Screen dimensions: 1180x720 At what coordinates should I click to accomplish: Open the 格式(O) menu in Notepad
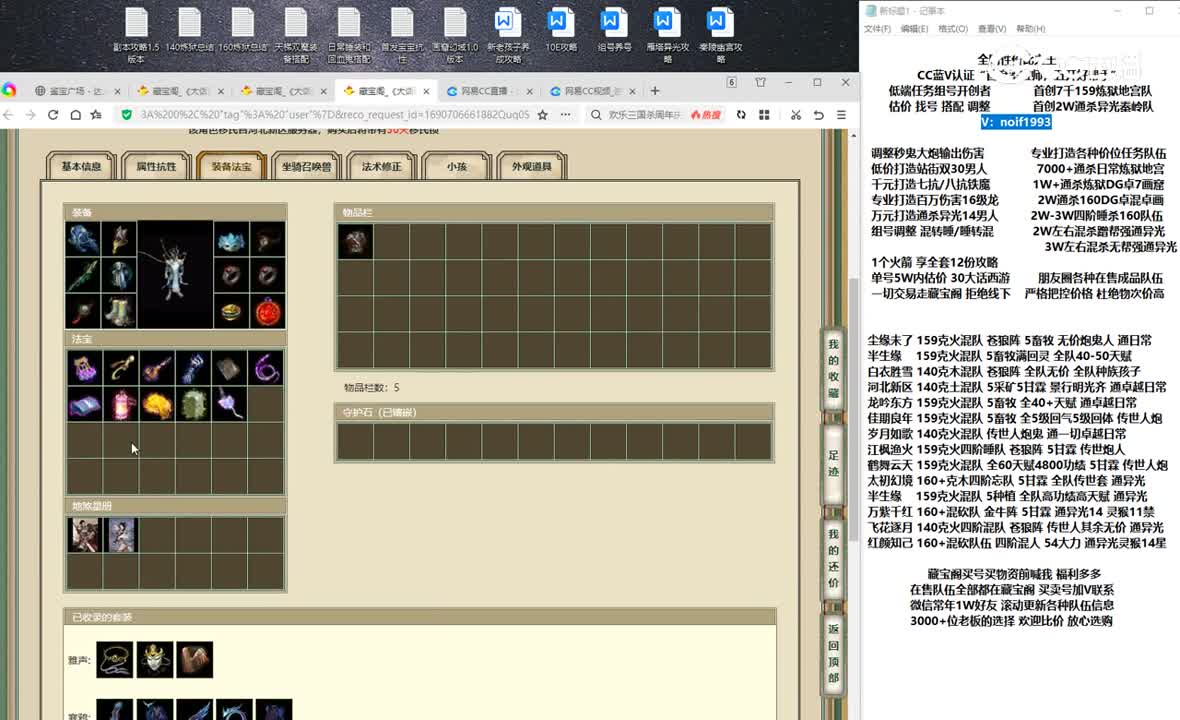point(953,29)
